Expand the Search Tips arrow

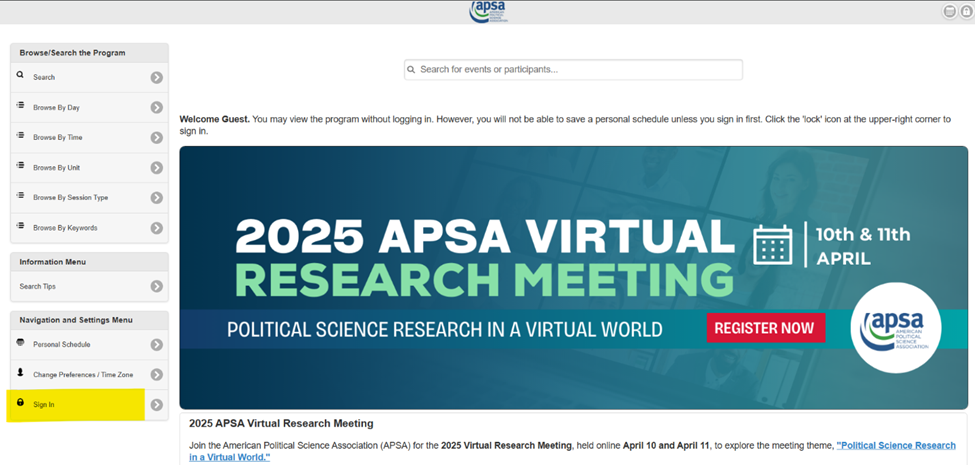coord(157,287)
